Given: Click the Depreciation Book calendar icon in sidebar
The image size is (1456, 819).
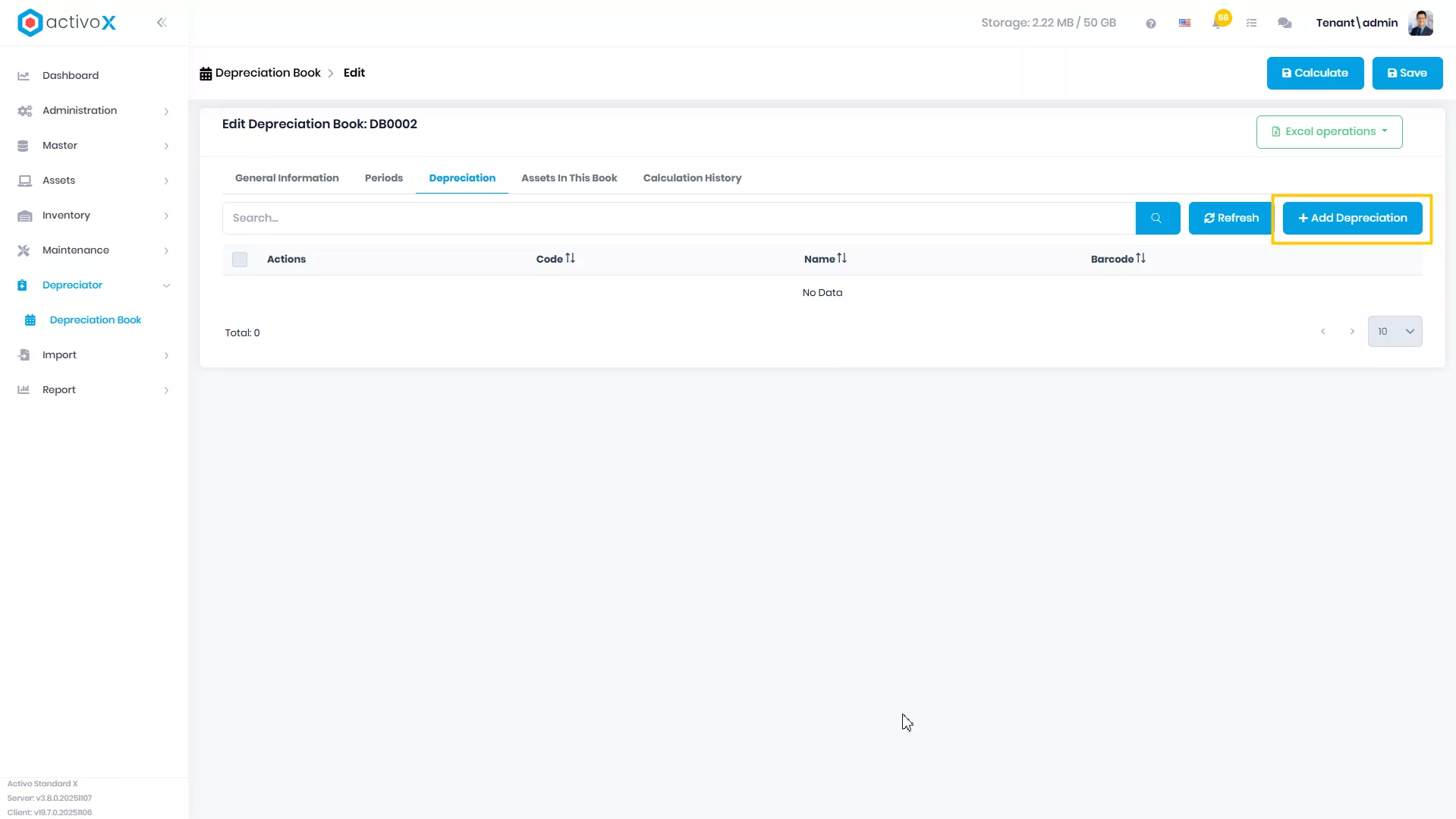Looking at the screenshot, I should point(30,320).
